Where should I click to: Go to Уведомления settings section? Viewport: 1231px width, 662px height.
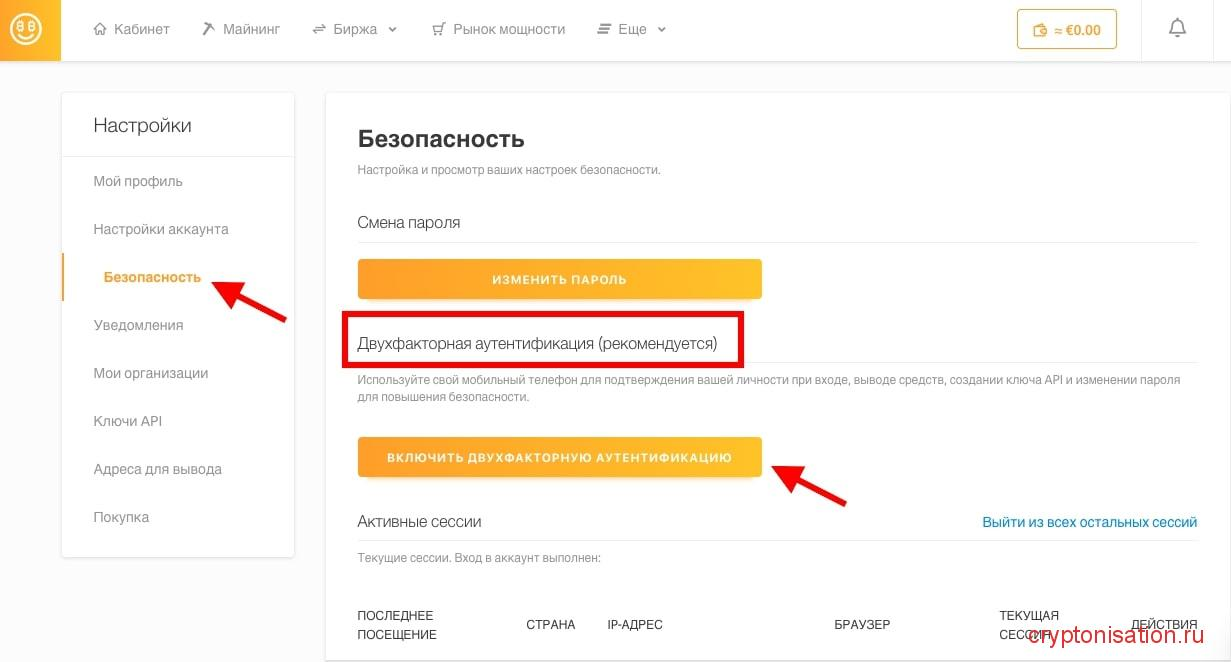[138, 325]
